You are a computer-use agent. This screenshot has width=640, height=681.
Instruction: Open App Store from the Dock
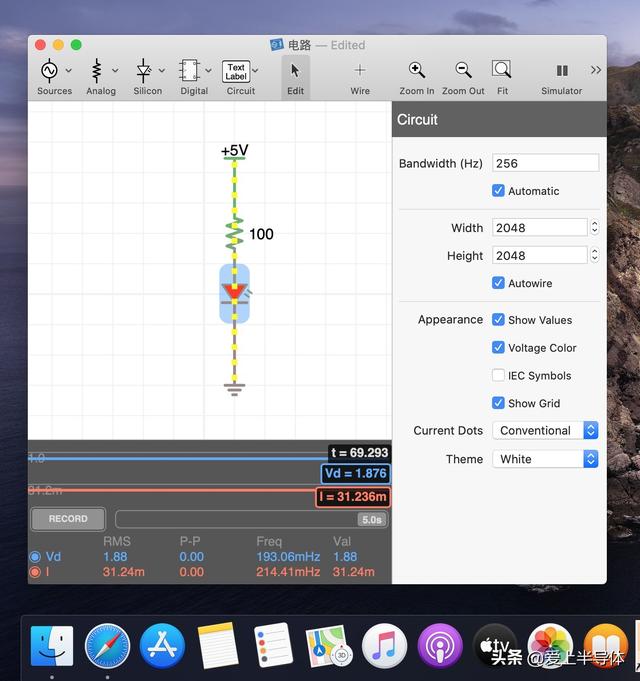click(x=162, y=646)
